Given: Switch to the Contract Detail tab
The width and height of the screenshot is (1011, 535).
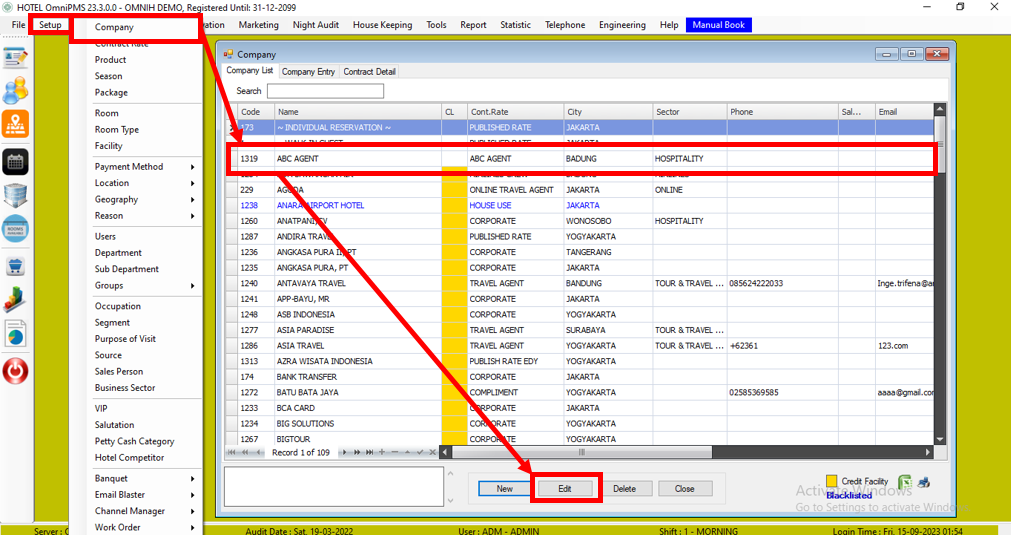Looking at the screenshot, I should click(x=369, y=72).
